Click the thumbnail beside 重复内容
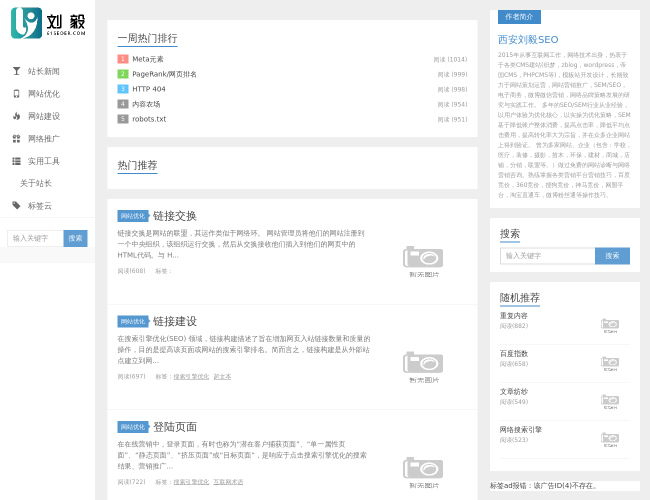The height and width of the screenshot is (500, 650). tap(610, 325)
